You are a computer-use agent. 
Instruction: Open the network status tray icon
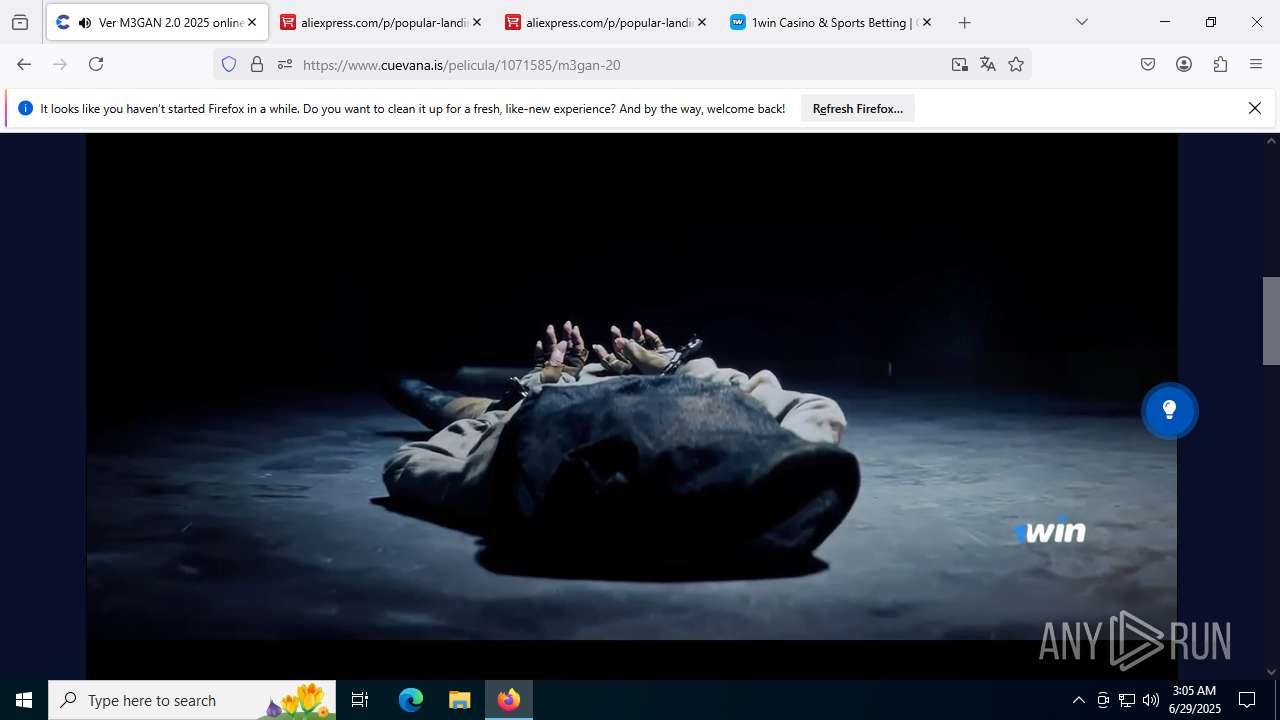click(x=1127, y=700)
